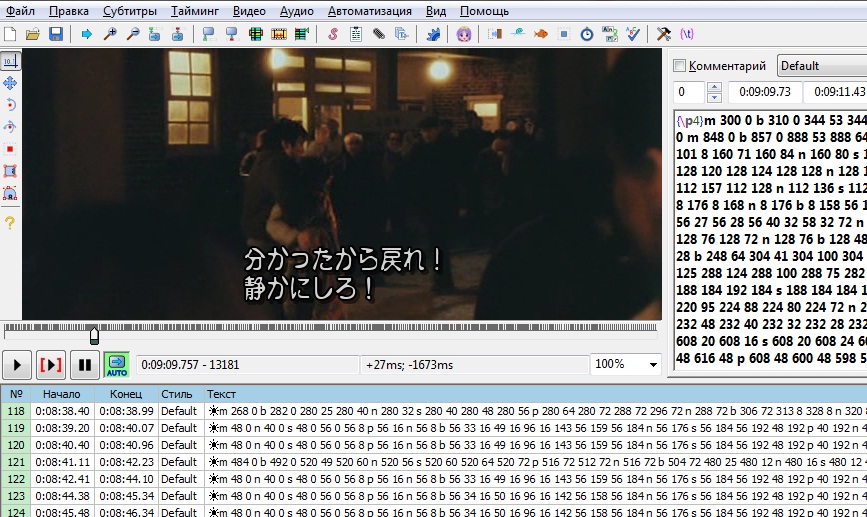867x517 pixels.
Task: Snap subtitles to scene icon
Action: click(279, 34)
